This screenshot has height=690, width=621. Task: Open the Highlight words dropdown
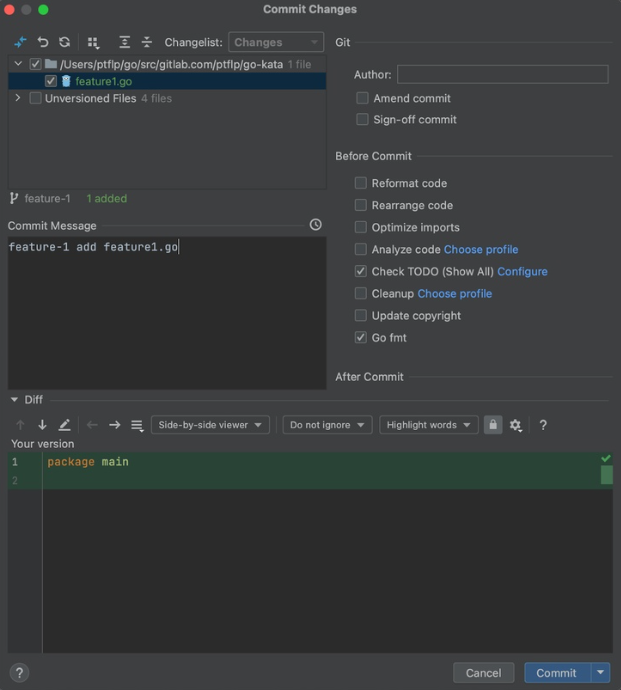coord(427,425)
